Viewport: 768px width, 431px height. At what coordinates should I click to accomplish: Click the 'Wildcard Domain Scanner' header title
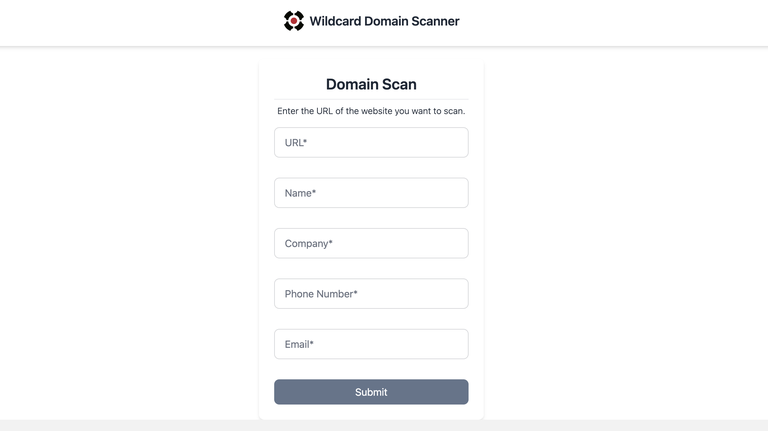point(384,21)
